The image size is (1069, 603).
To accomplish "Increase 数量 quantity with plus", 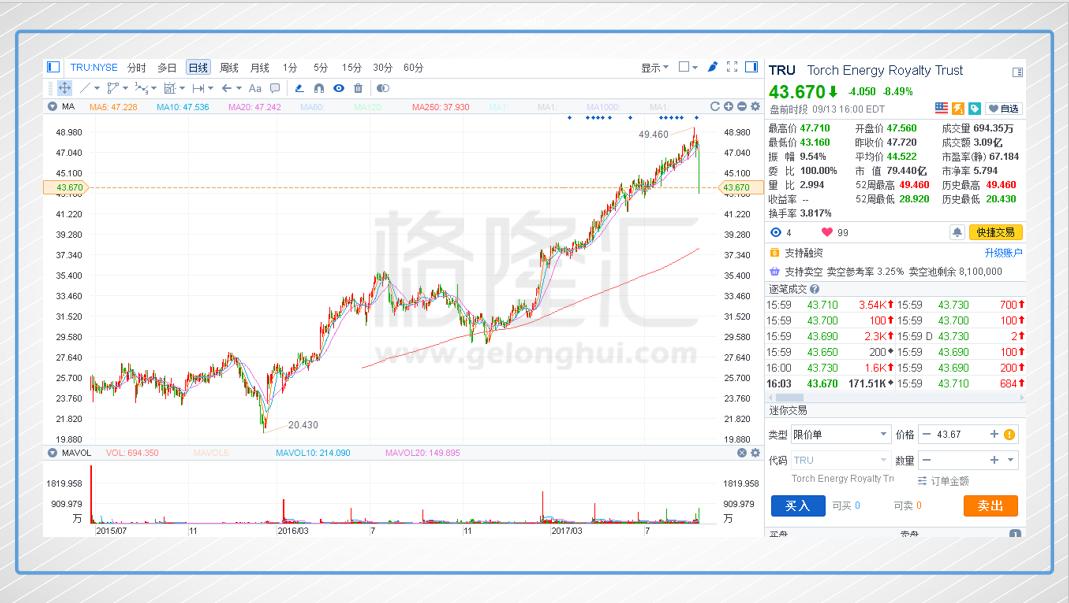I will coord(994,460).
